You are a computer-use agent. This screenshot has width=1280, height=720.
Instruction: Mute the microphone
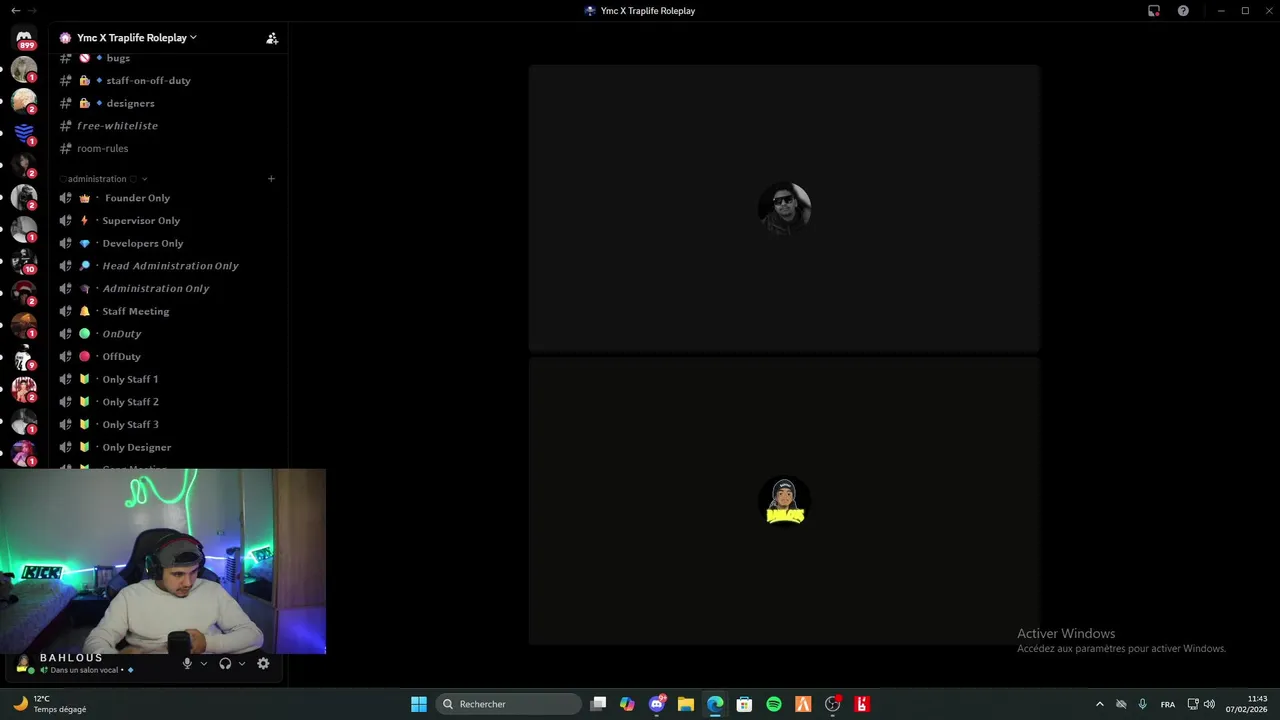coord(187,664)
